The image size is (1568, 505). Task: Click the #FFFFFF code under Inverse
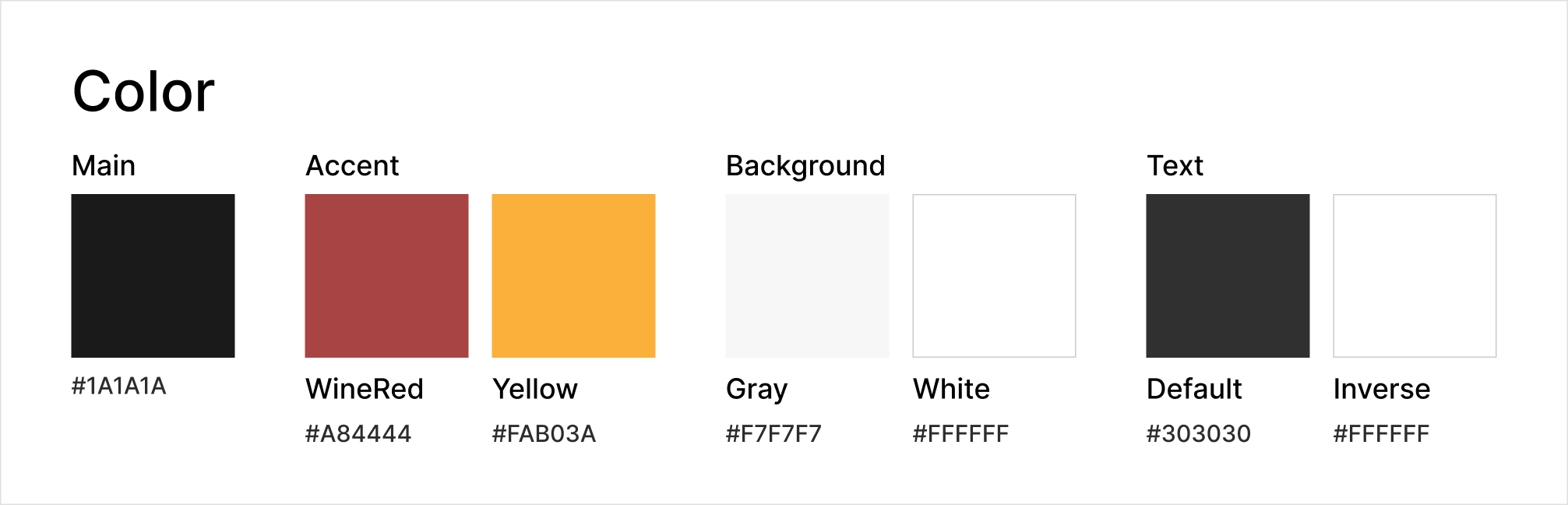pos(1381,434)
